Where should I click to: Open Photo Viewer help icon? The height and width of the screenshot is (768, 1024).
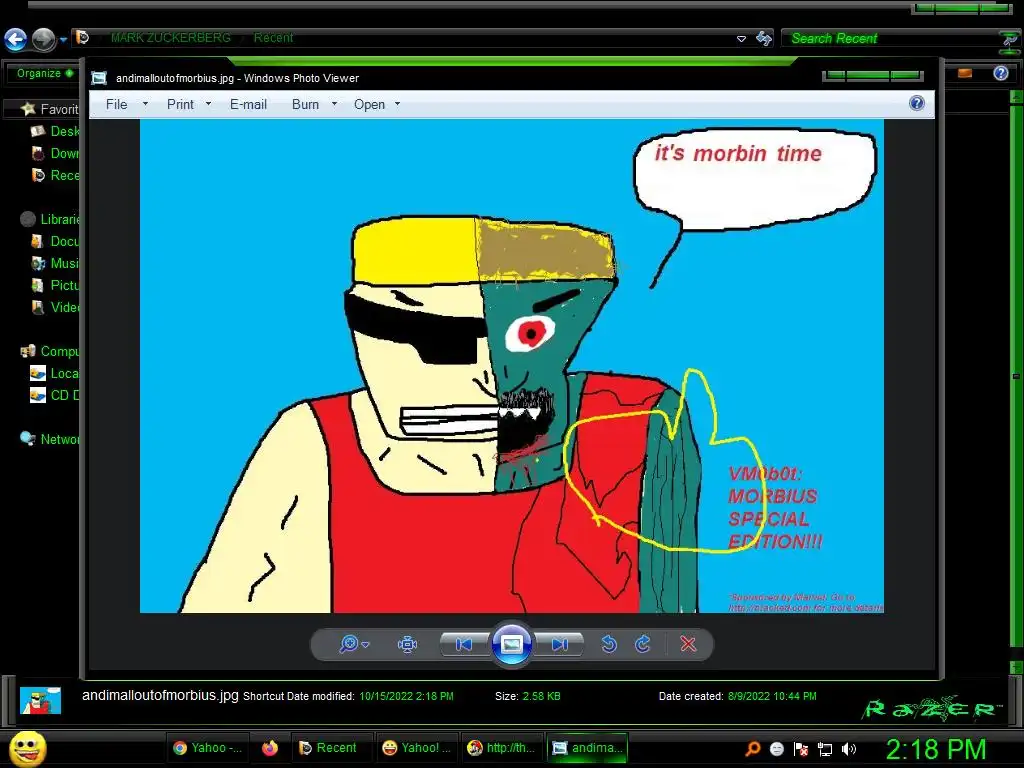tap(917, 103)
